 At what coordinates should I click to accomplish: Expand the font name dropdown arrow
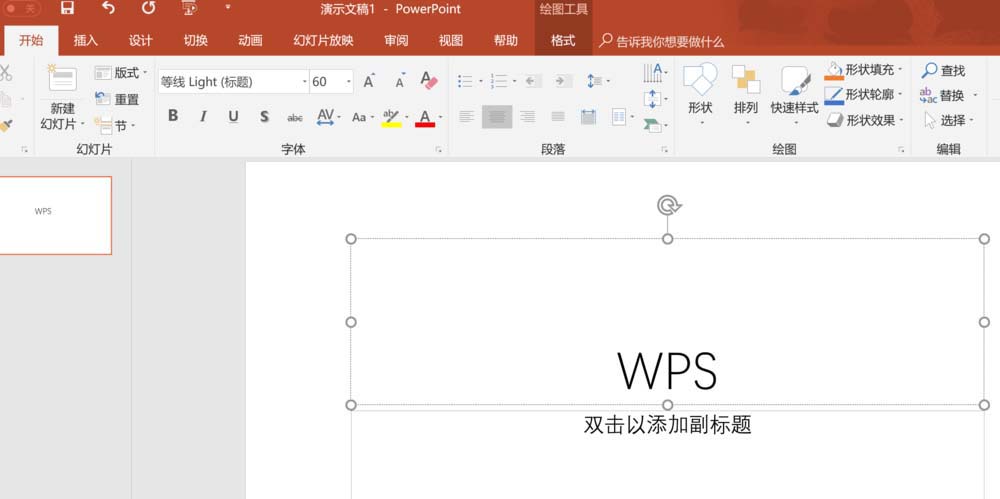tap(305, 82)
